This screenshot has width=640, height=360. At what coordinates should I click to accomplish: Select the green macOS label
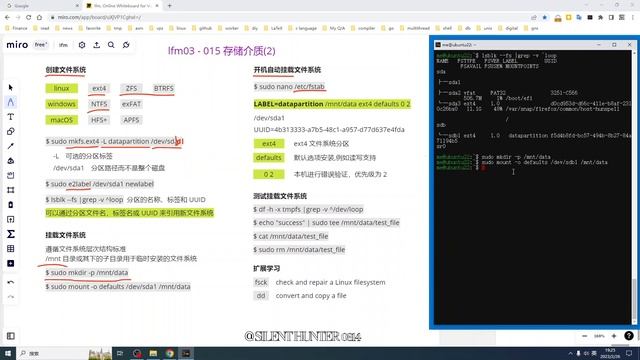pyautogui.click(x=61, y=120)
